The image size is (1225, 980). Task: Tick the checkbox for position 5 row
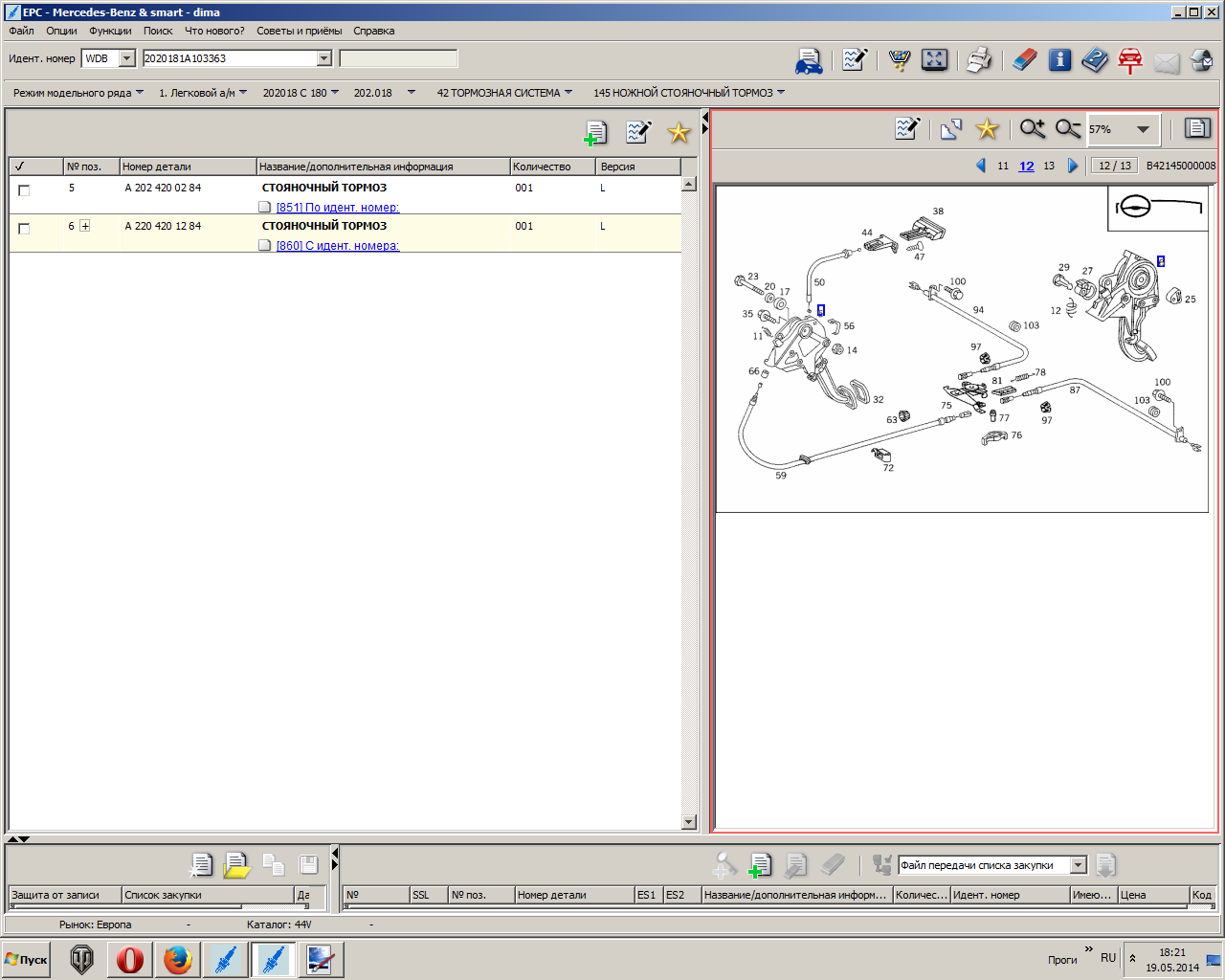[x=24, y=190]
